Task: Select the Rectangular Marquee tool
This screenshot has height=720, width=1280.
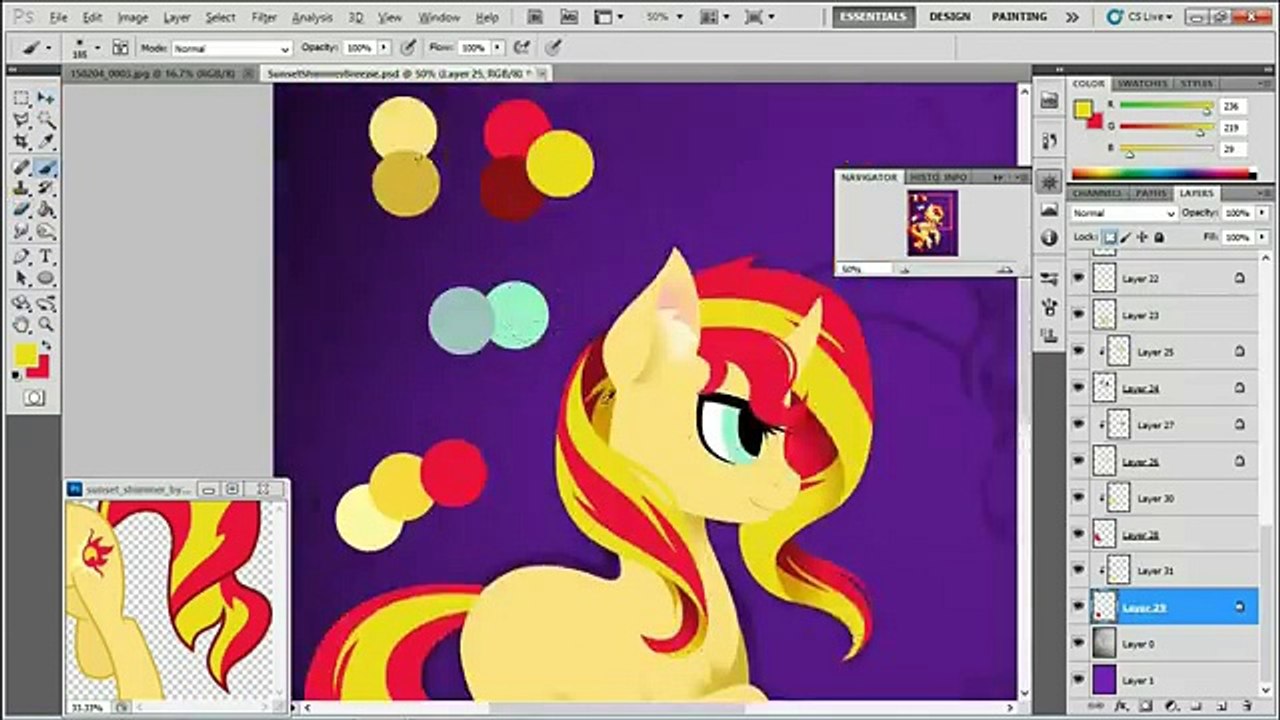Action: tap(21, 98)
